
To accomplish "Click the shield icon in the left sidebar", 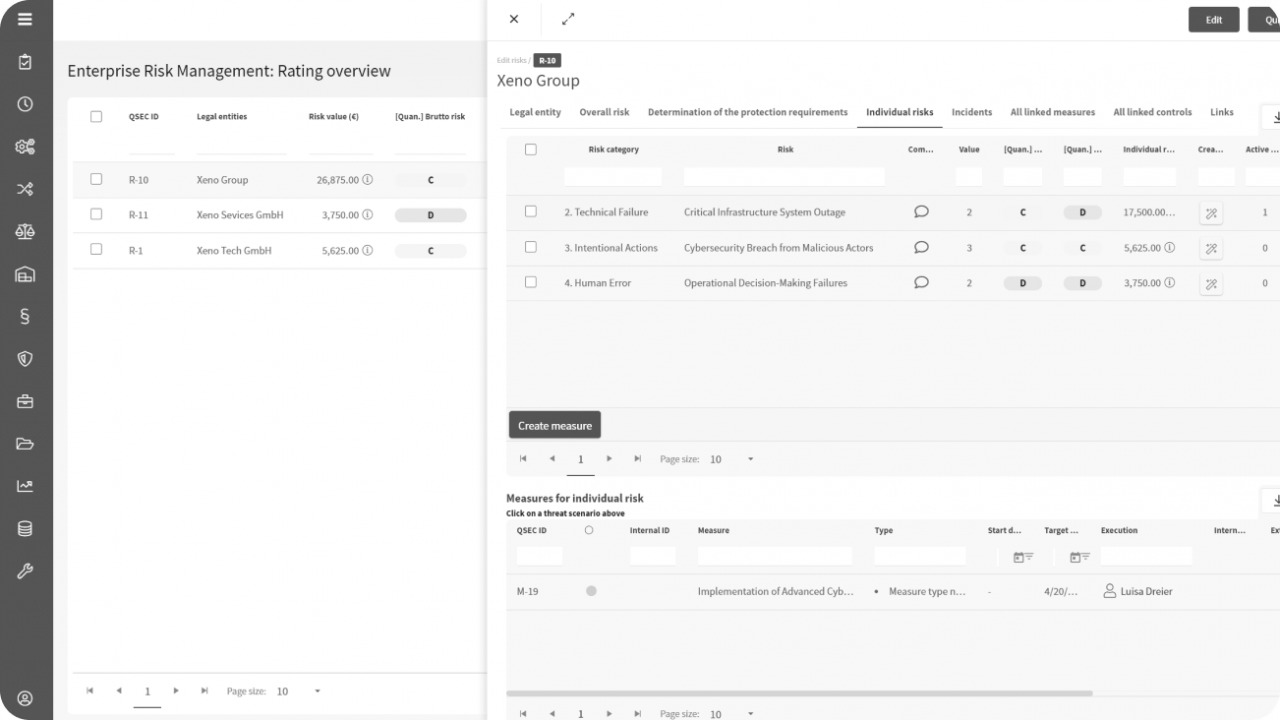I will 25,359.
